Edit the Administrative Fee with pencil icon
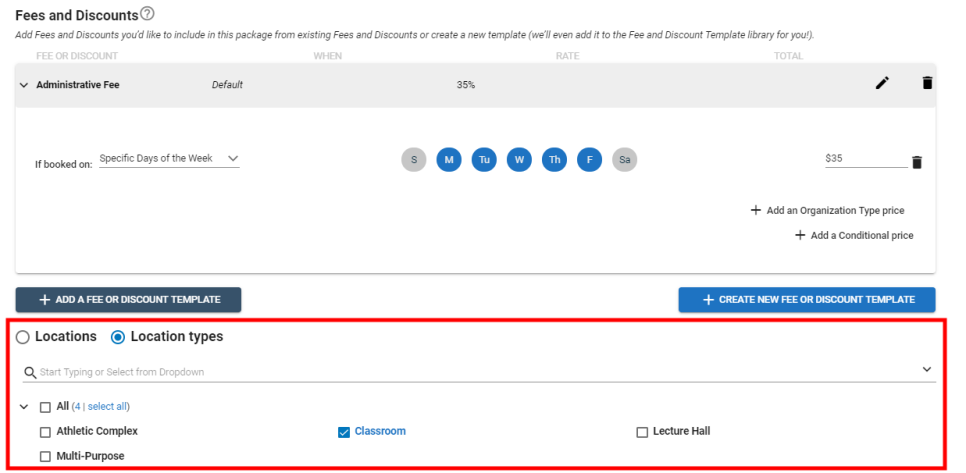Screen dimensions: 966x473 tap(882, 83)
